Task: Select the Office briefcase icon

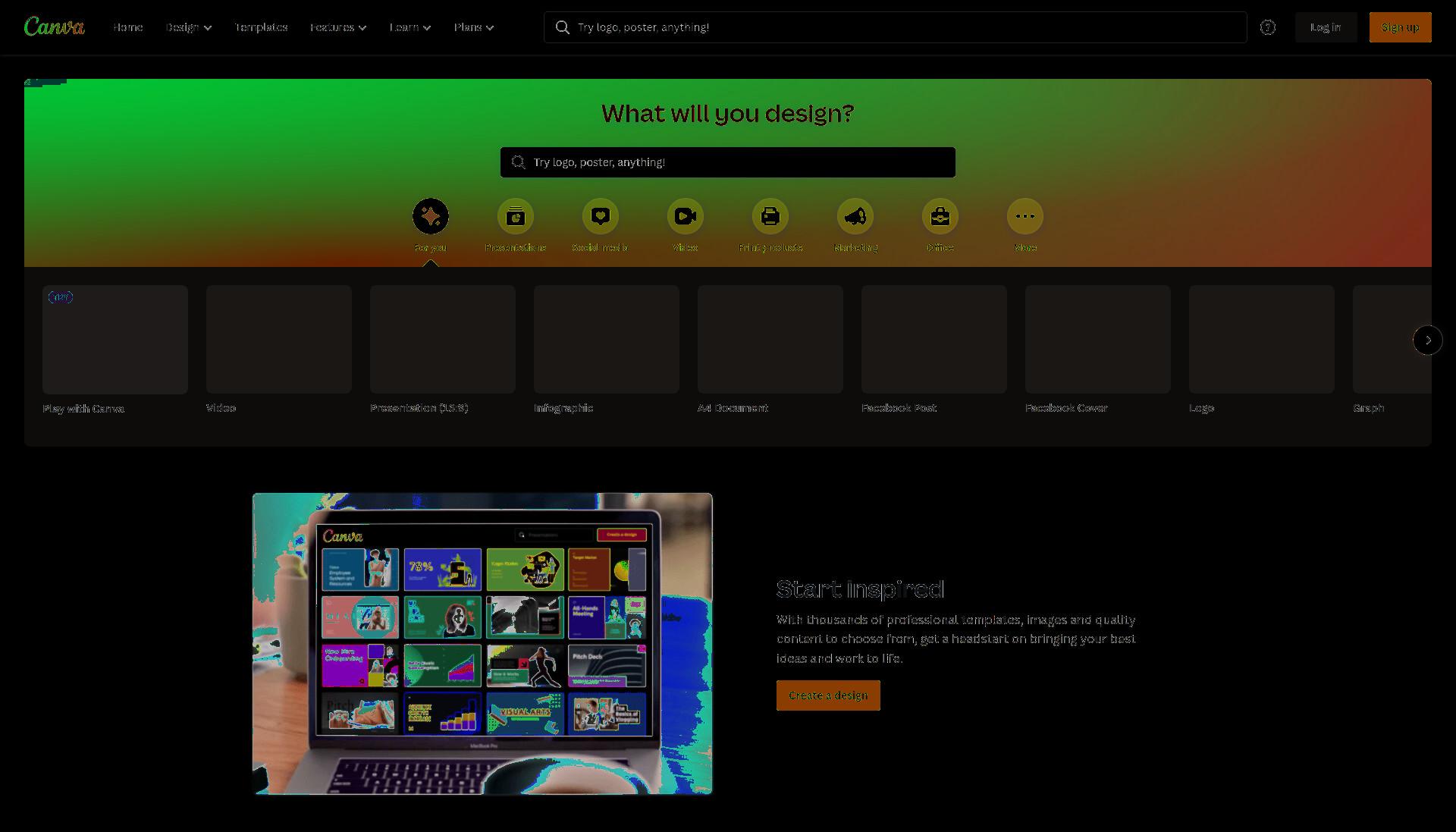Action: (940, 217)
